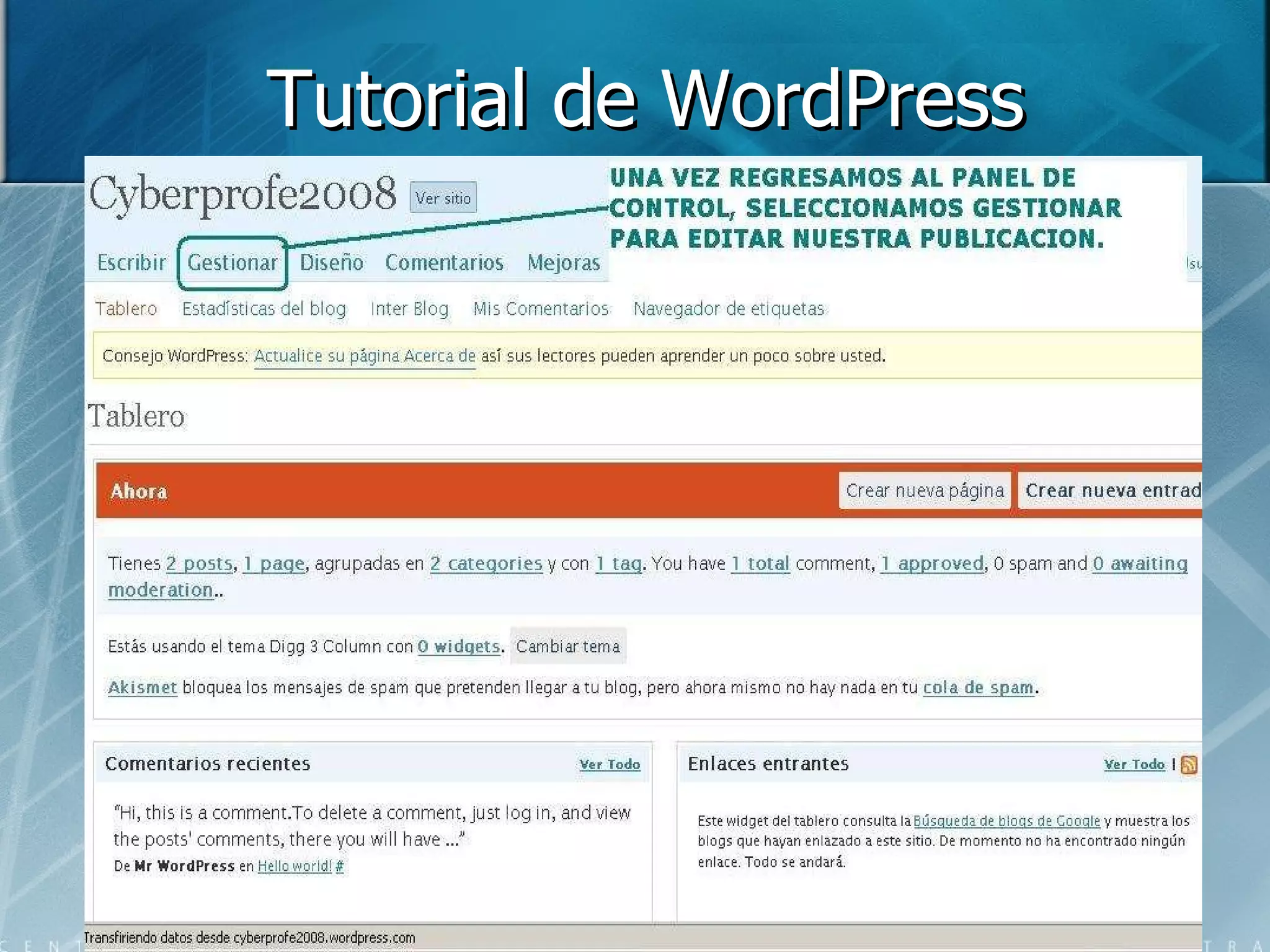Go to the Comentarios tab

pos(444,263)
